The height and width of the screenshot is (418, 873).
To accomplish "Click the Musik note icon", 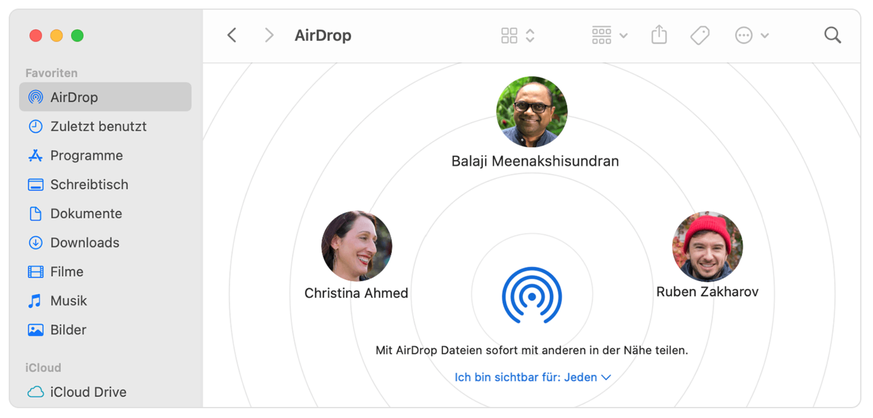I will [35, 301].
